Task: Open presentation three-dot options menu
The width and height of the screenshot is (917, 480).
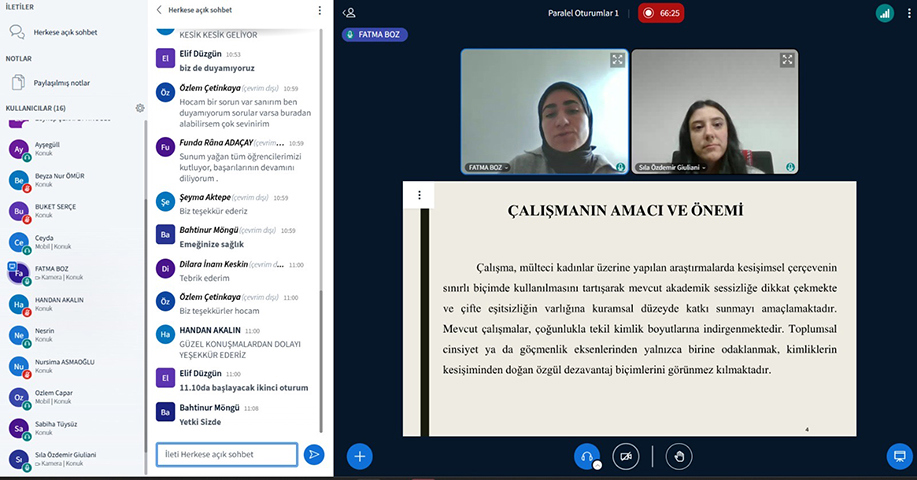Action: [x=420, y=195]
